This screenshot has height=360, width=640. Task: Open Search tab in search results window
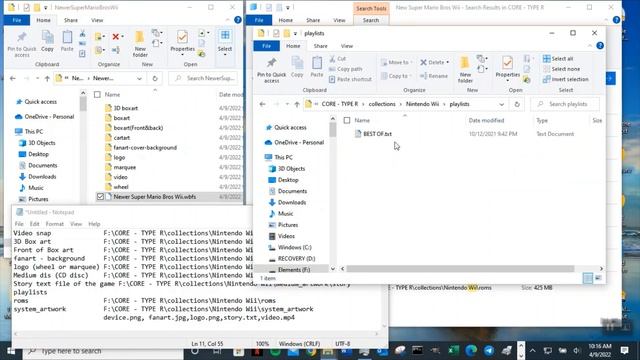(371, 20)
